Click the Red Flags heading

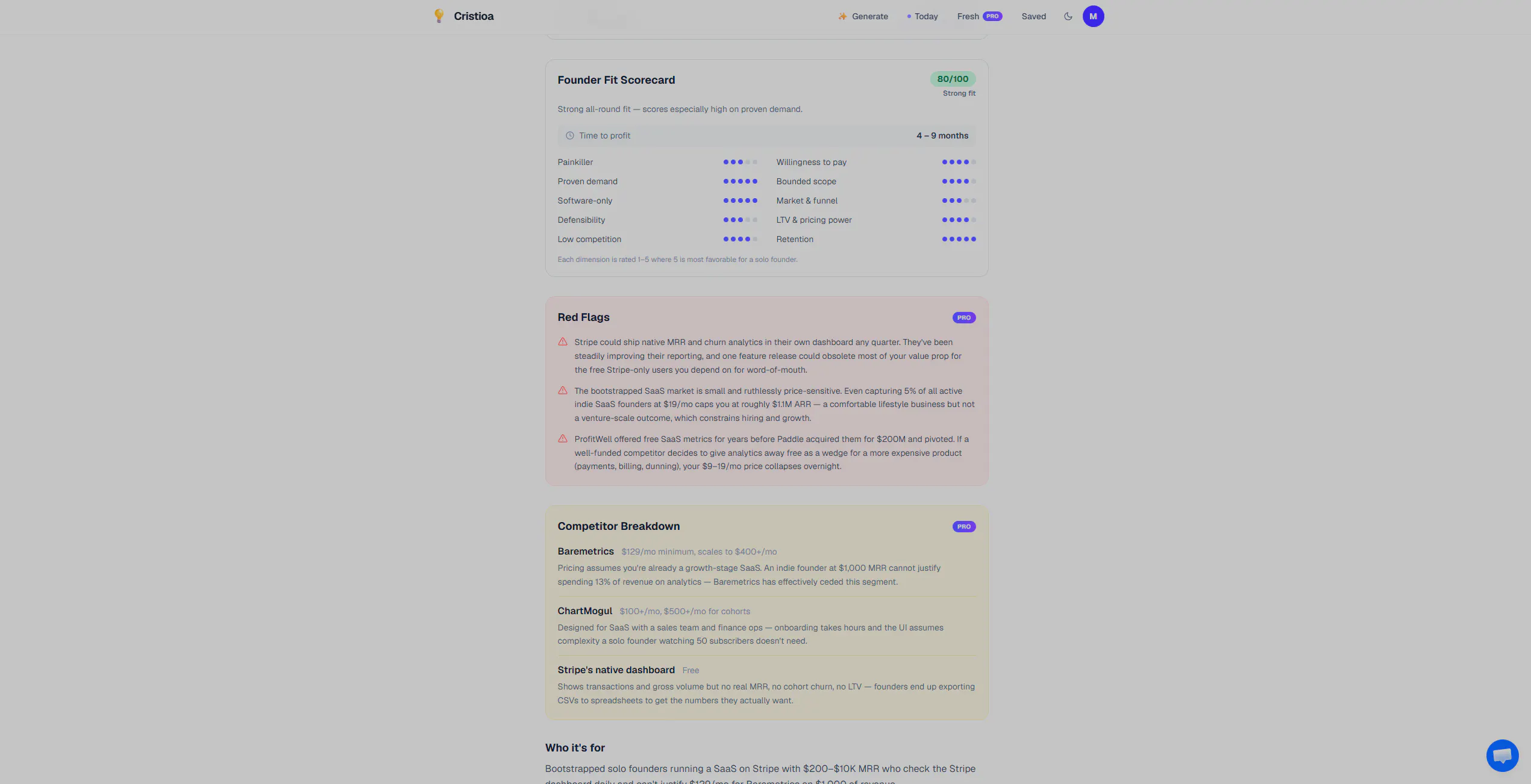point(583,317)
